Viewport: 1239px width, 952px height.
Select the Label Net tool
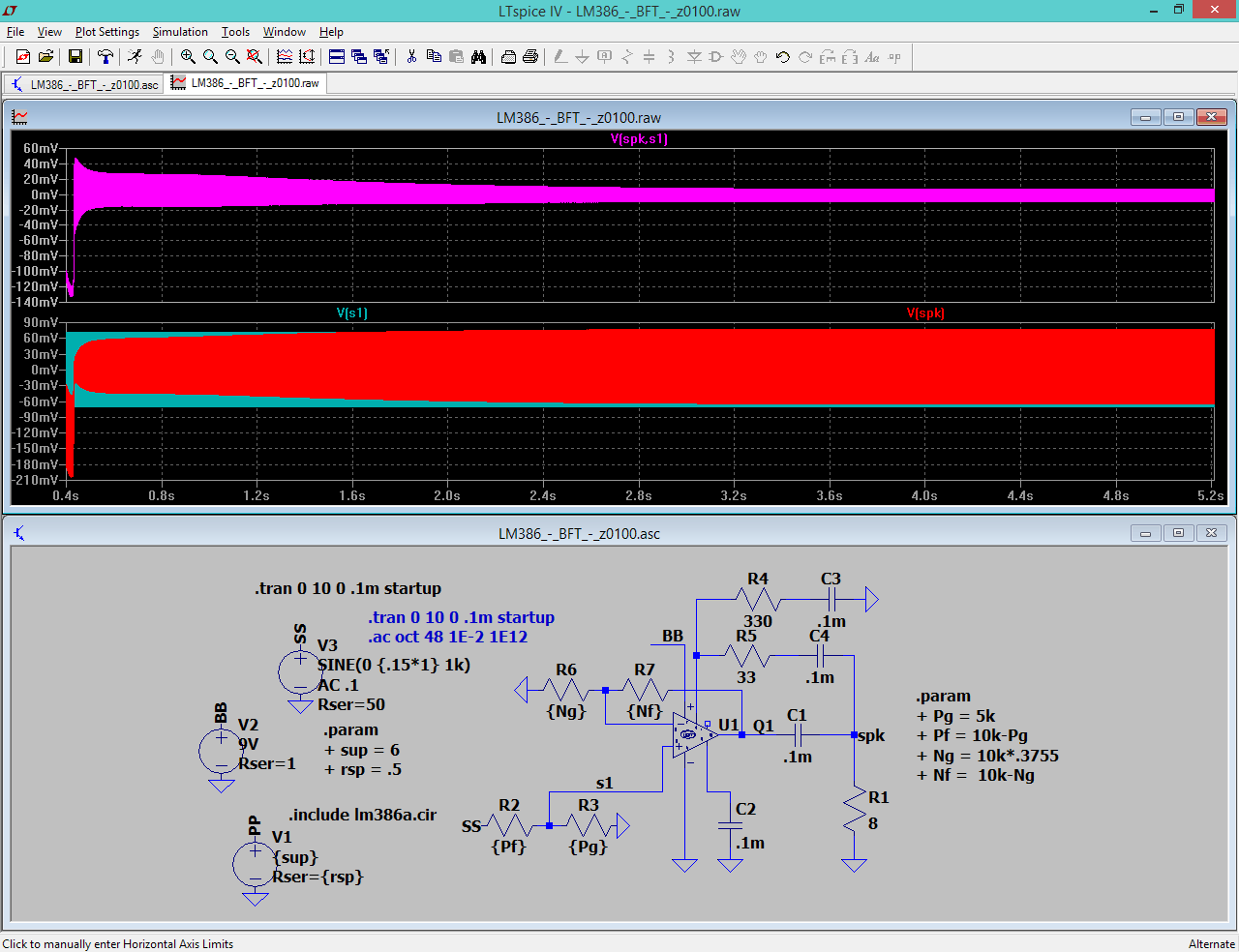[x=605, y=57]
